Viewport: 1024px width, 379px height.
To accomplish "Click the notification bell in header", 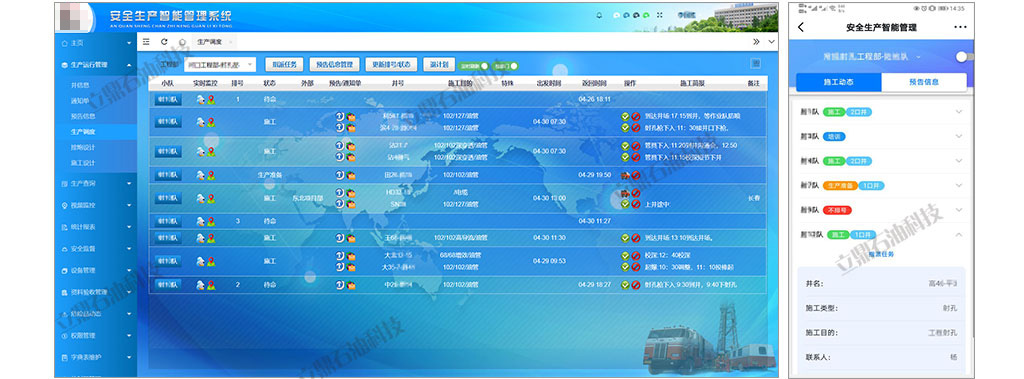I will [x=599, y=15].
